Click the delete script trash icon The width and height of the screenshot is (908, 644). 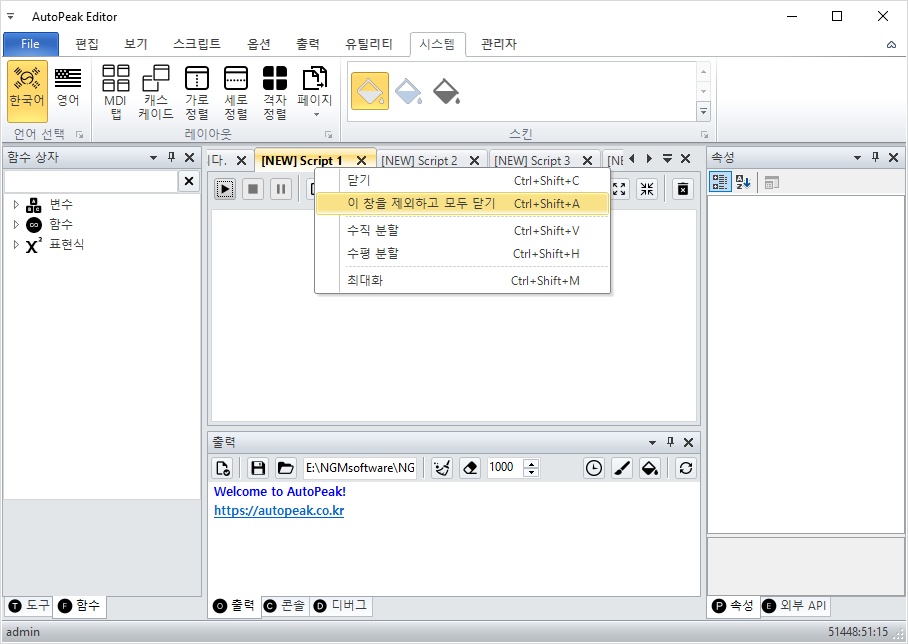683,189
